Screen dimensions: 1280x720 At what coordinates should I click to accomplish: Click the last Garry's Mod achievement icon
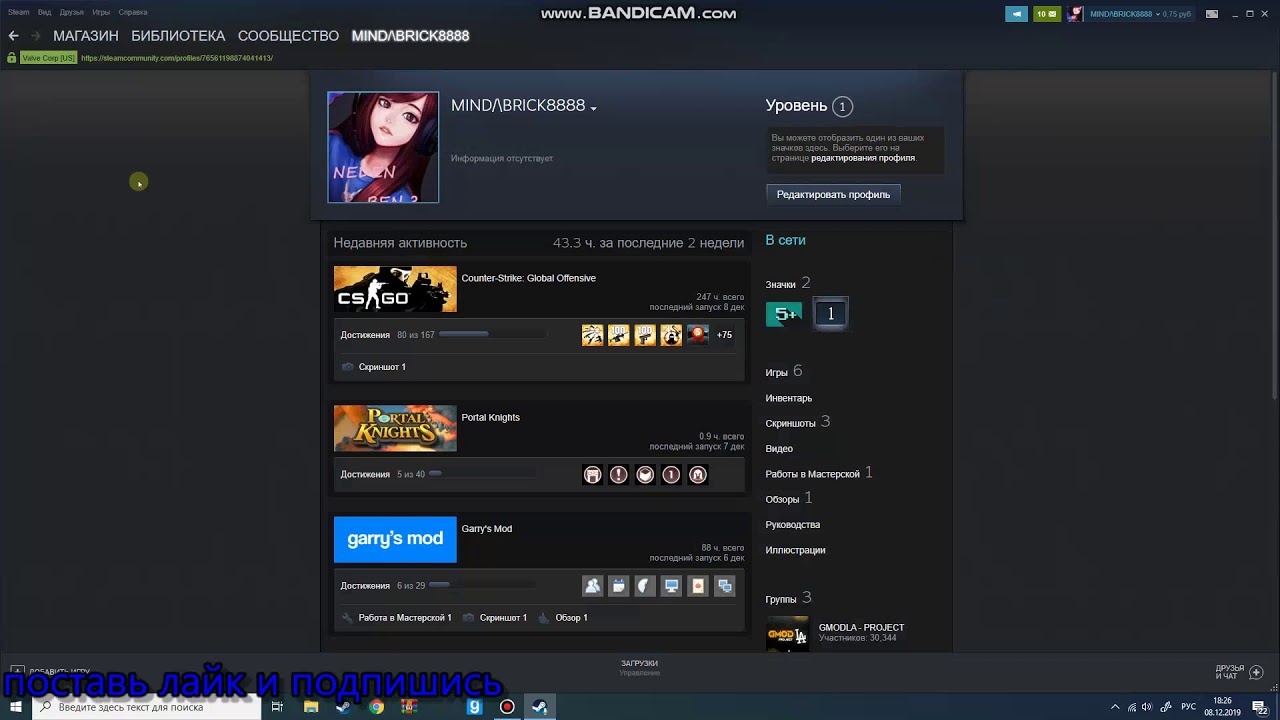(x=725, y=586)
